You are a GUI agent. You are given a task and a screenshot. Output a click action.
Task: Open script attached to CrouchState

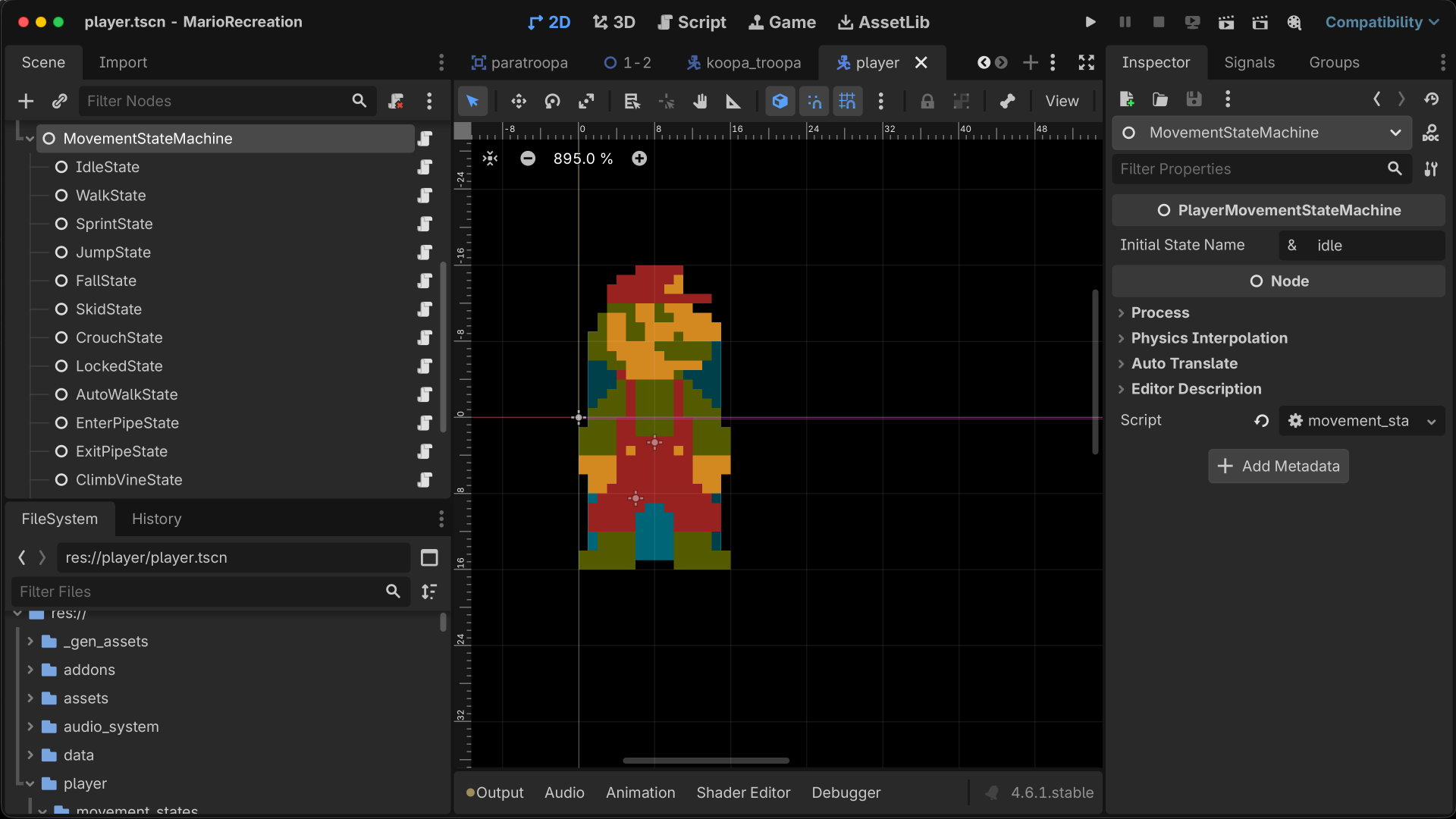[x=425, y=337]
